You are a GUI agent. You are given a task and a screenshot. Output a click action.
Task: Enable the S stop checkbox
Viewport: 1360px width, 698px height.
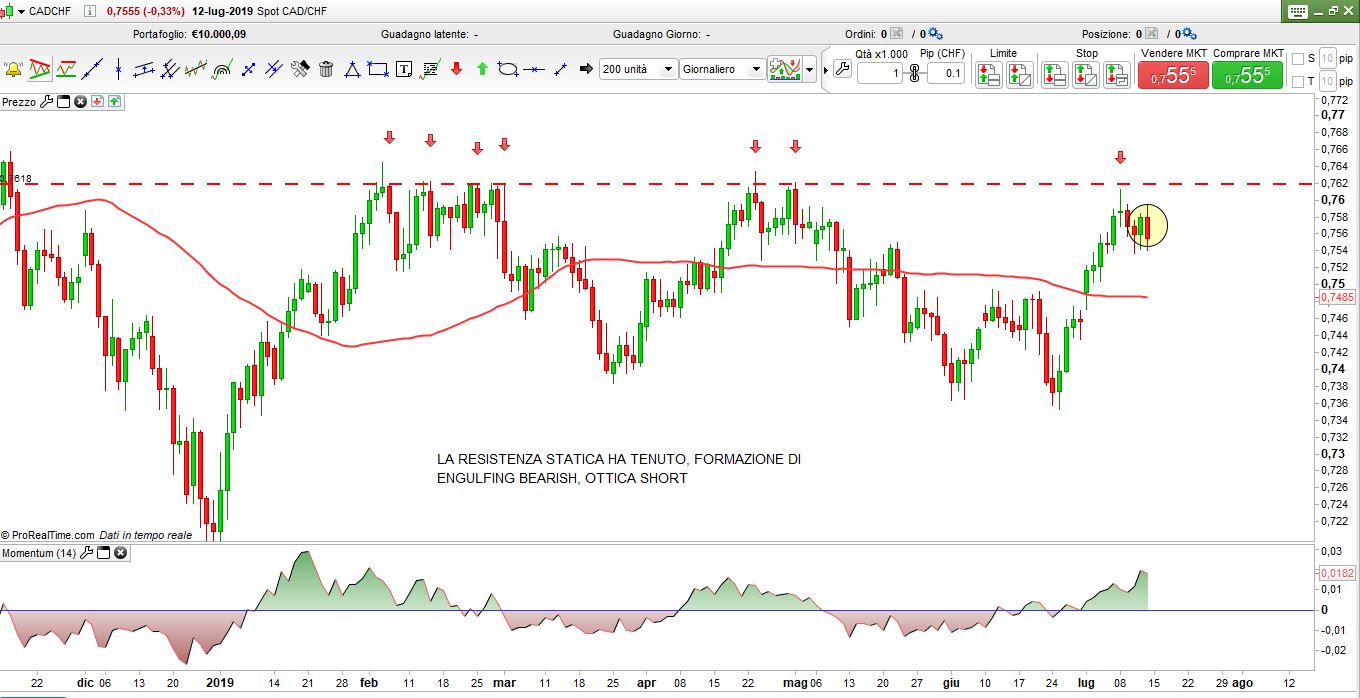point(1298,58)
